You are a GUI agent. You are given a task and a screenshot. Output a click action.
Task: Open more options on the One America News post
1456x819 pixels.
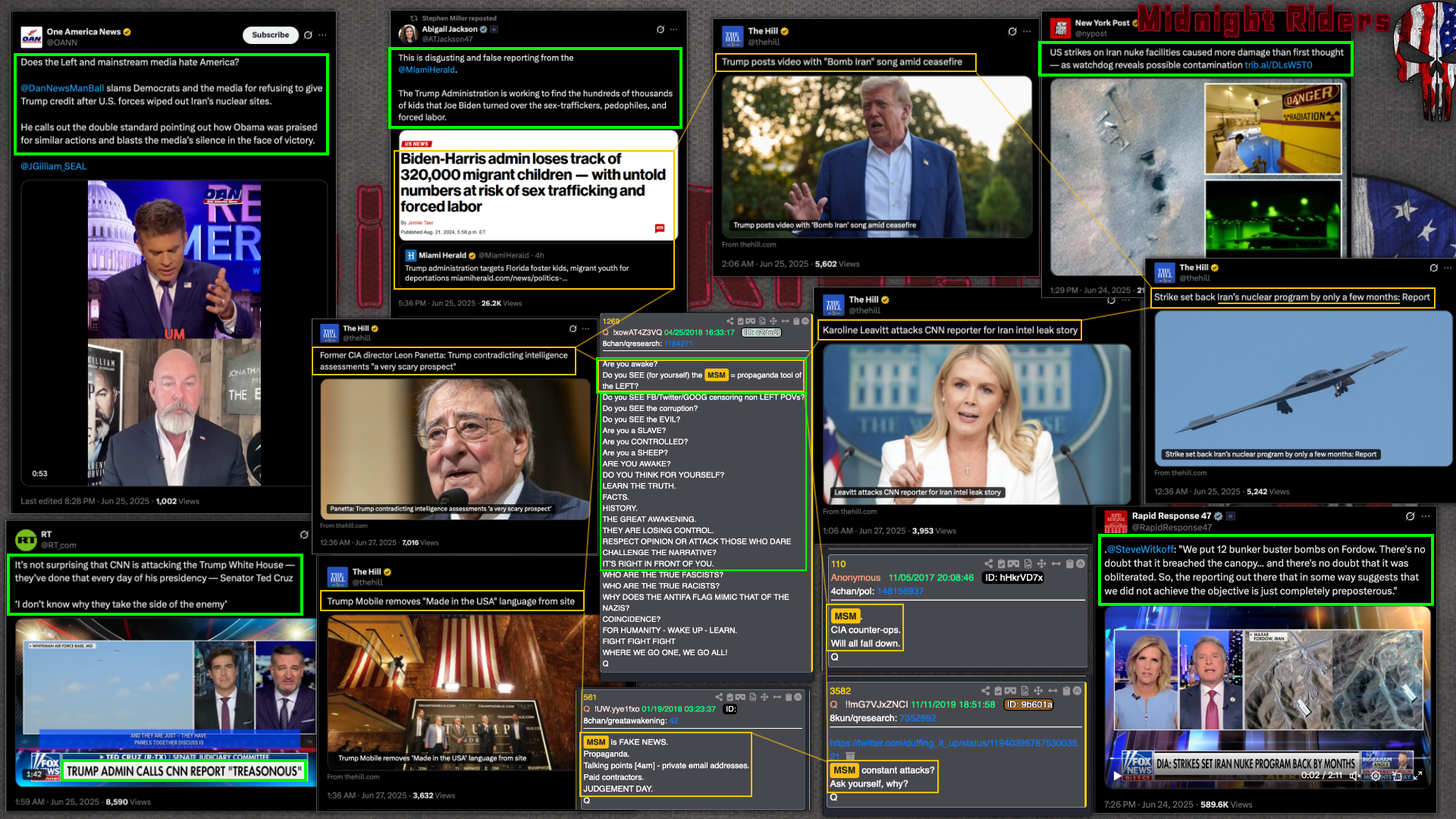[x=322, y=35]
